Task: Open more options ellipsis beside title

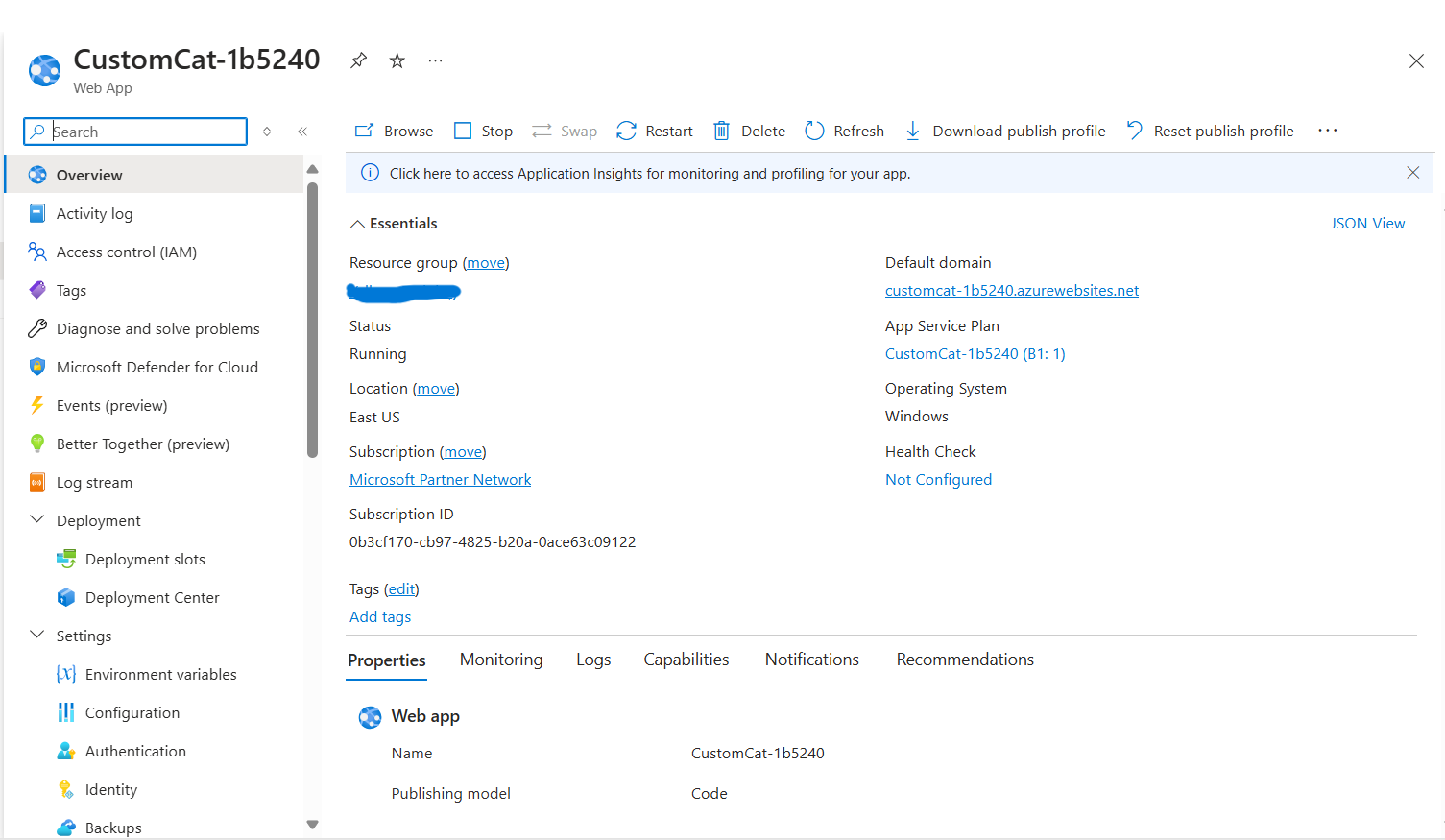Action: (435, 60)
